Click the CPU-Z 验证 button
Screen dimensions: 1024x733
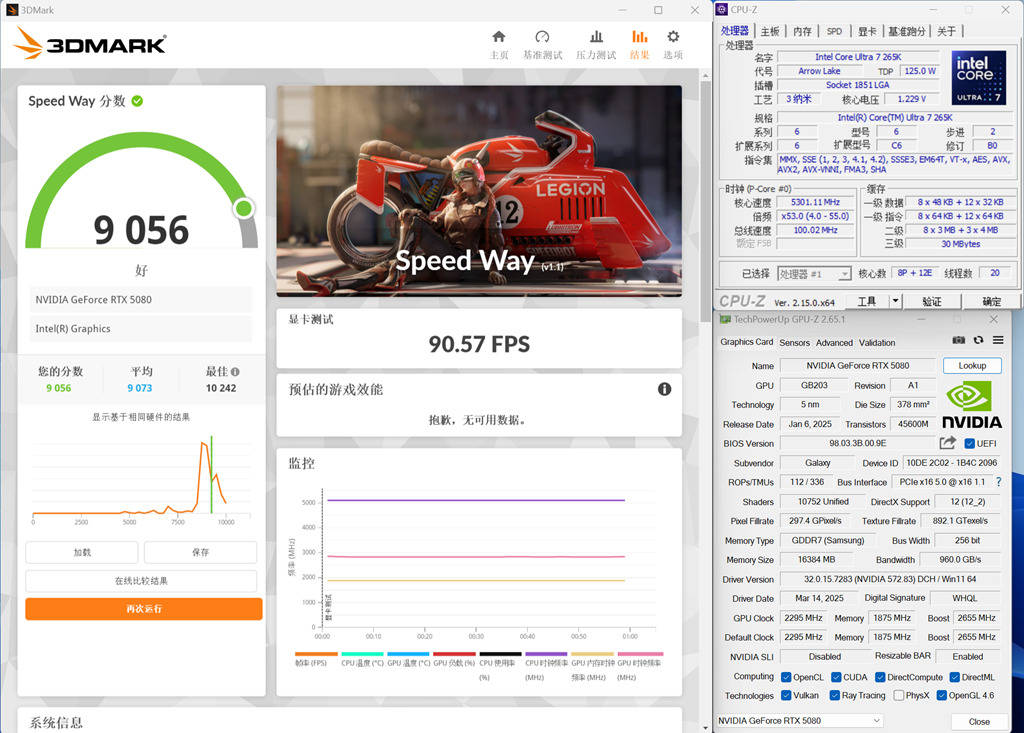point(932,301)
